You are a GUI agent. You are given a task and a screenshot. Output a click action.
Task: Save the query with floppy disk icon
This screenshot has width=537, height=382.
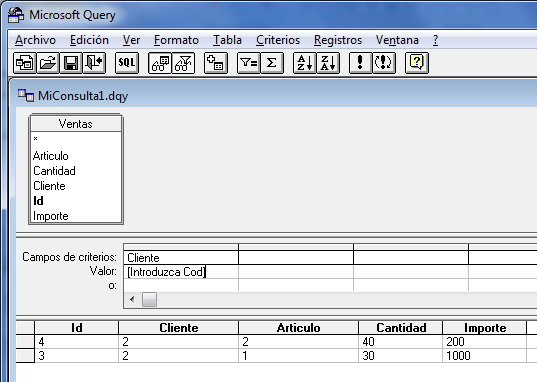[71, 63]
